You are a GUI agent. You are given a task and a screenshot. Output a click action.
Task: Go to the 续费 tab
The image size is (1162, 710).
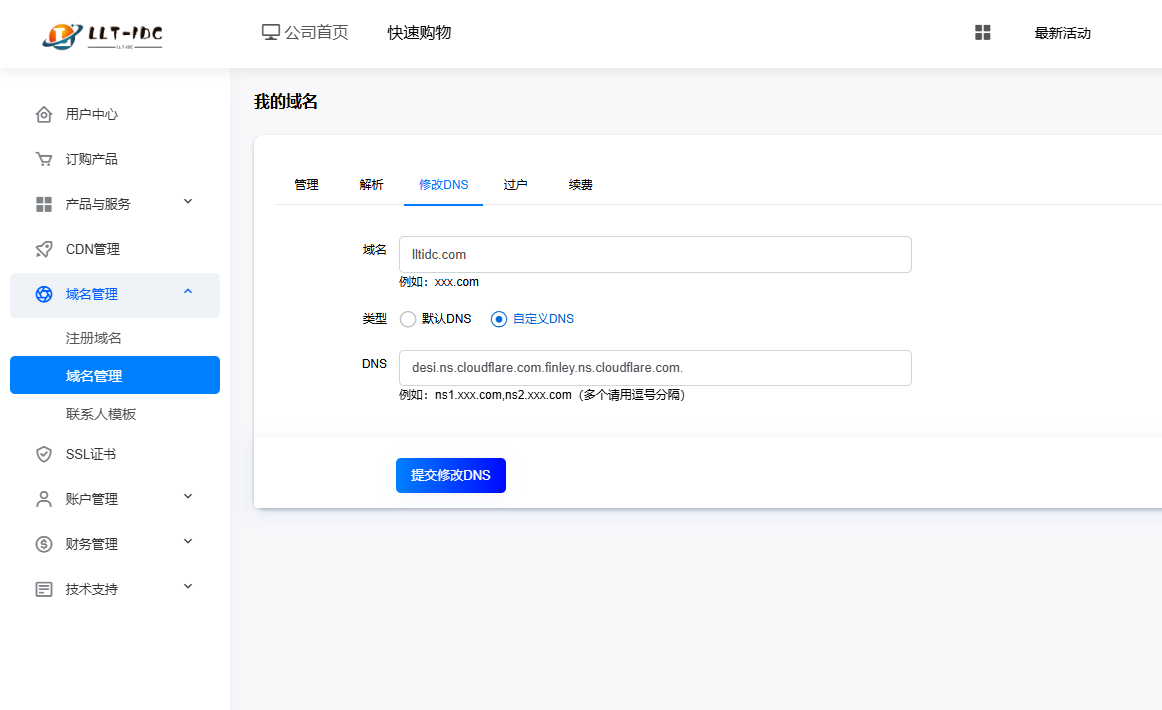point(580,185)
